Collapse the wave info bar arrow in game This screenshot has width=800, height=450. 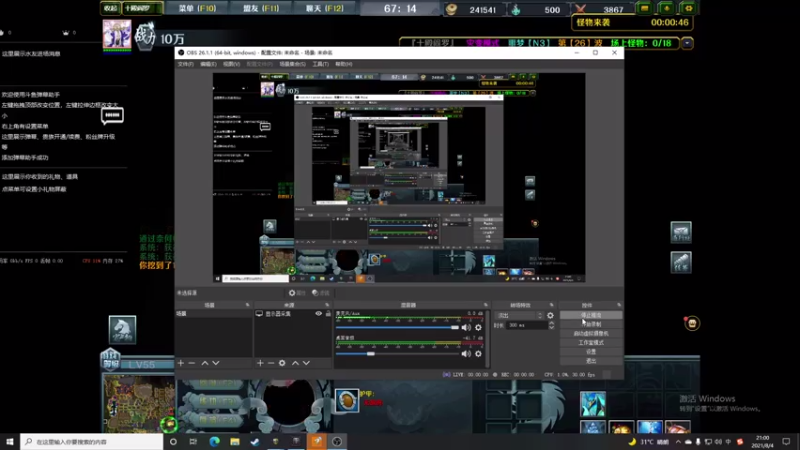(687, 43)
